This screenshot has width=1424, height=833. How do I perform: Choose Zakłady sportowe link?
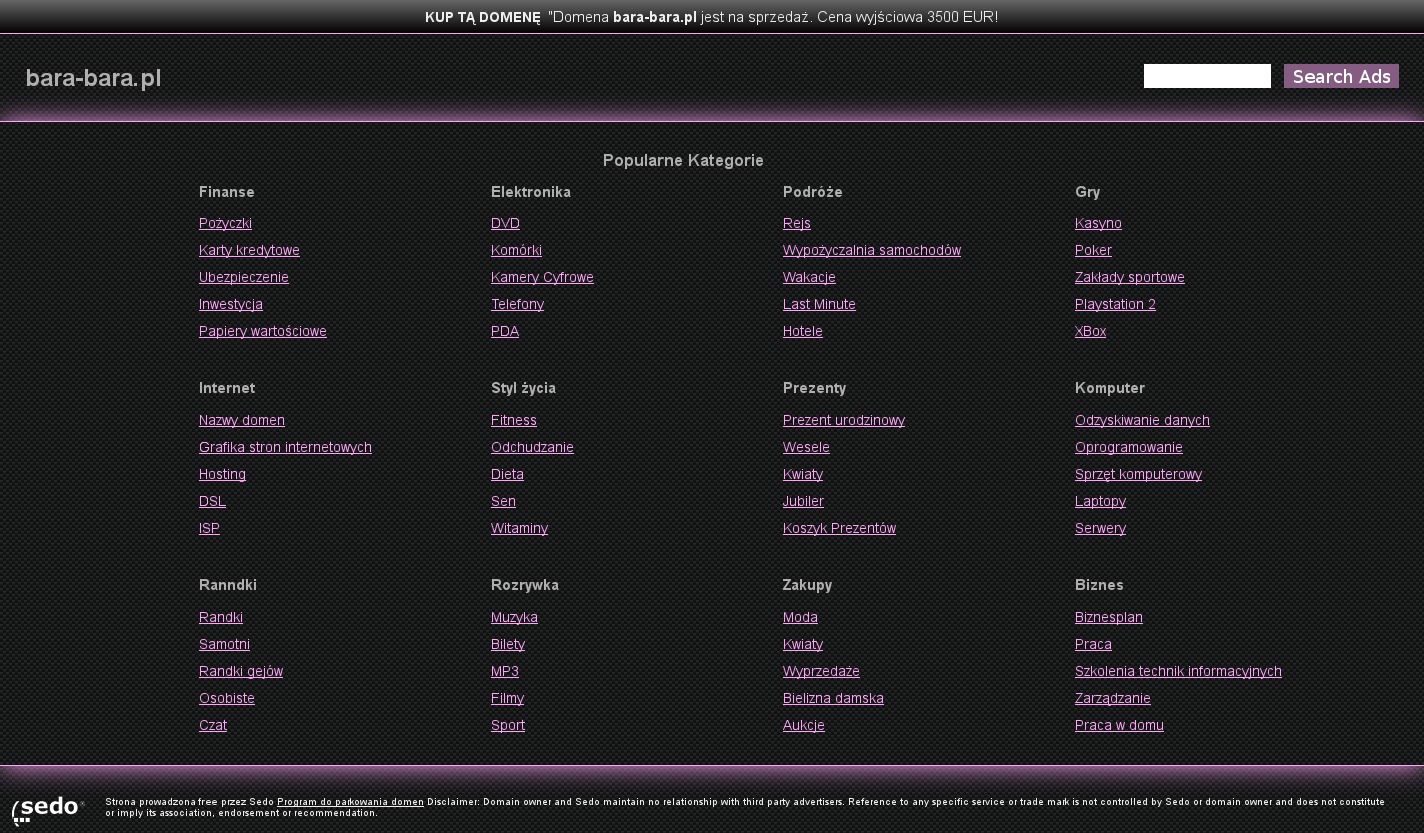[1129, 277]
